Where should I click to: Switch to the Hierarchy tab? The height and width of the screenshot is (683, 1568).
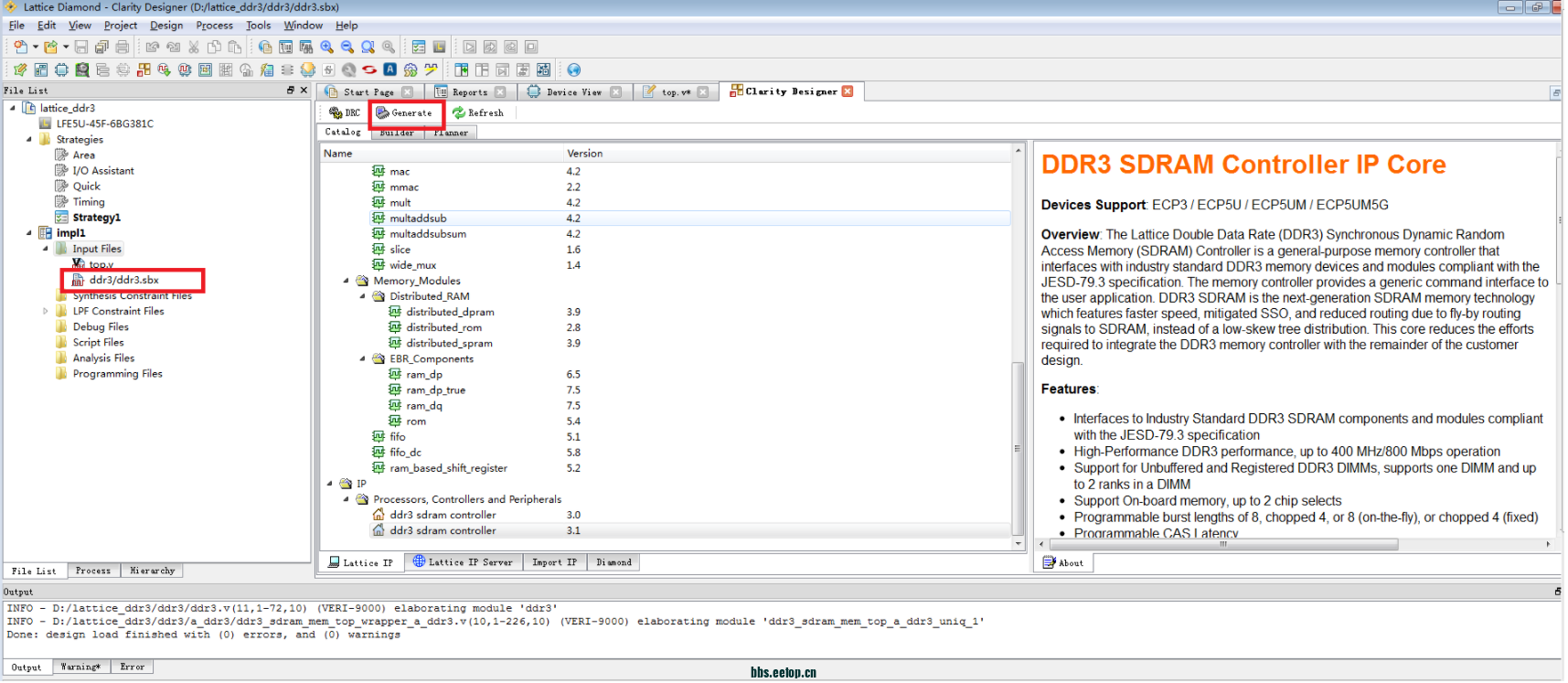click(x=152, y=571)
